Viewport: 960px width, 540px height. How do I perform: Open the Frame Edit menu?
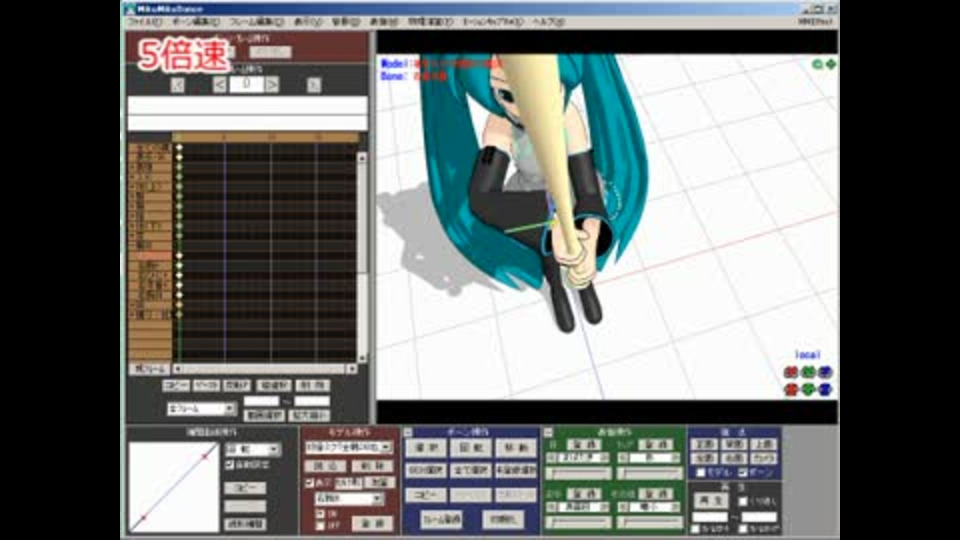256,21
